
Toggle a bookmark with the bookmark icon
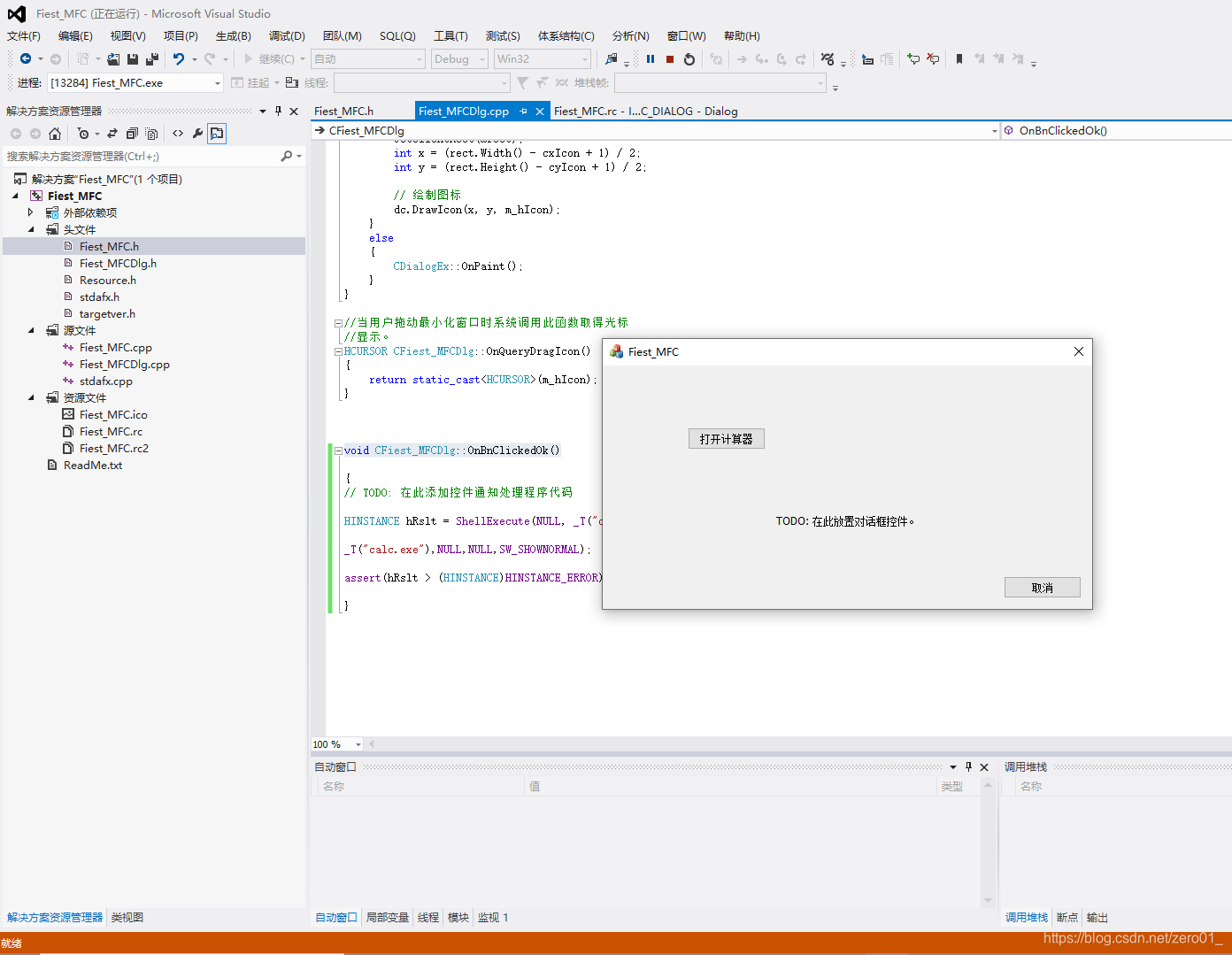coord(959,58)
